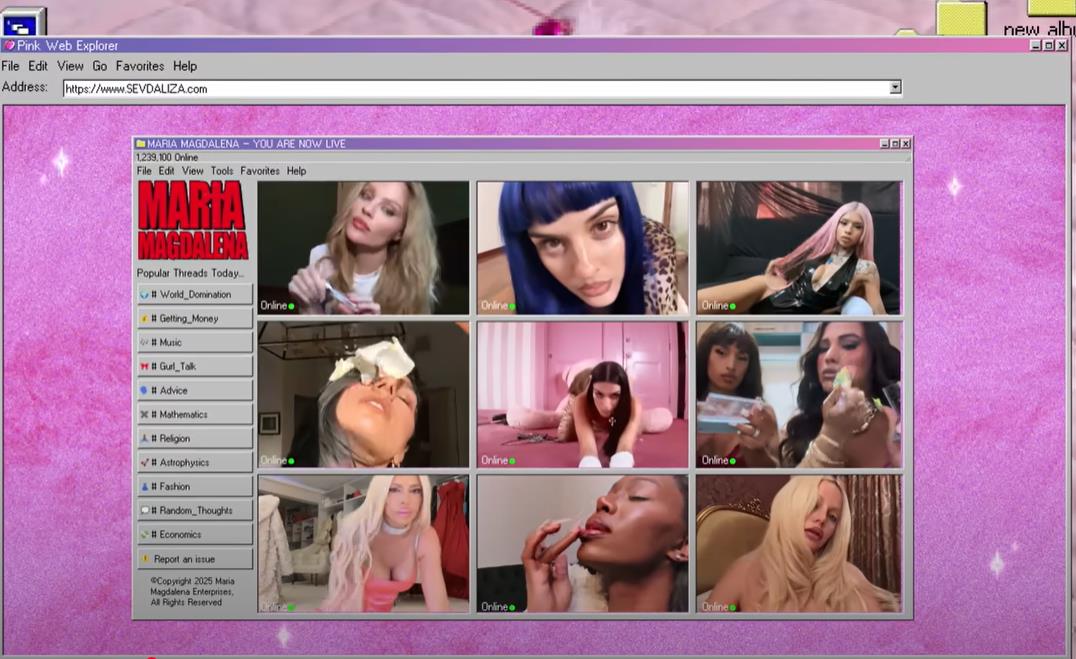Open the Music thread note icon

click(x=145, y=342)
